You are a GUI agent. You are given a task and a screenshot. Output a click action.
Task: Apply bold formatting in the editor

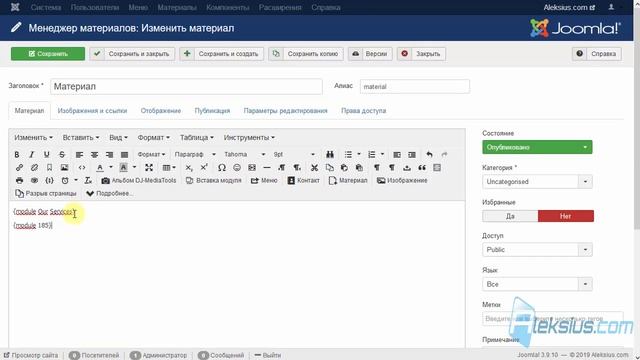point(17,155)
